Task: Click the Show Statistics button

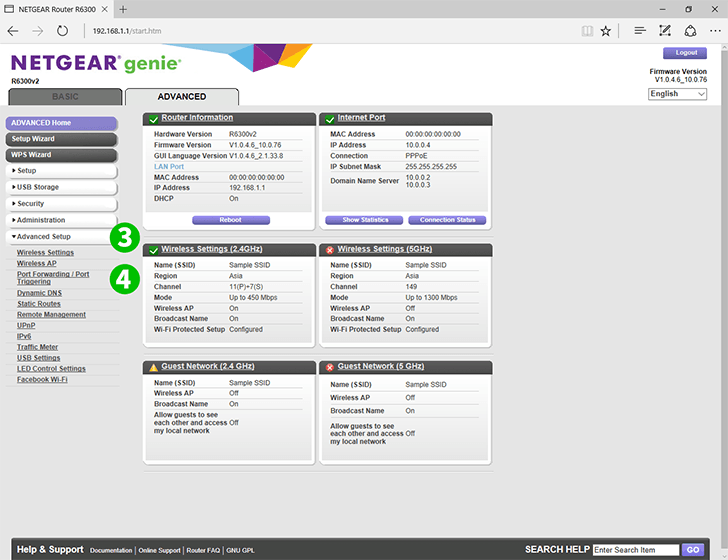Action: click(364, 220)
